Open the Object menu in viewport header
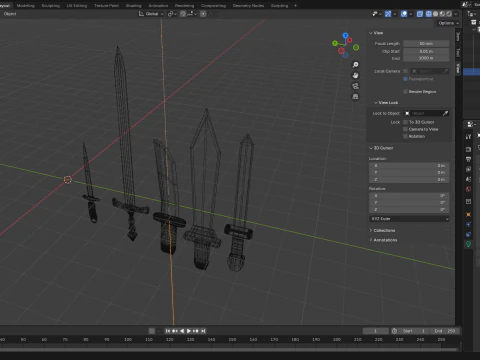Image resolution: width=480 pixels, height=360 pixels. [10, 14]
